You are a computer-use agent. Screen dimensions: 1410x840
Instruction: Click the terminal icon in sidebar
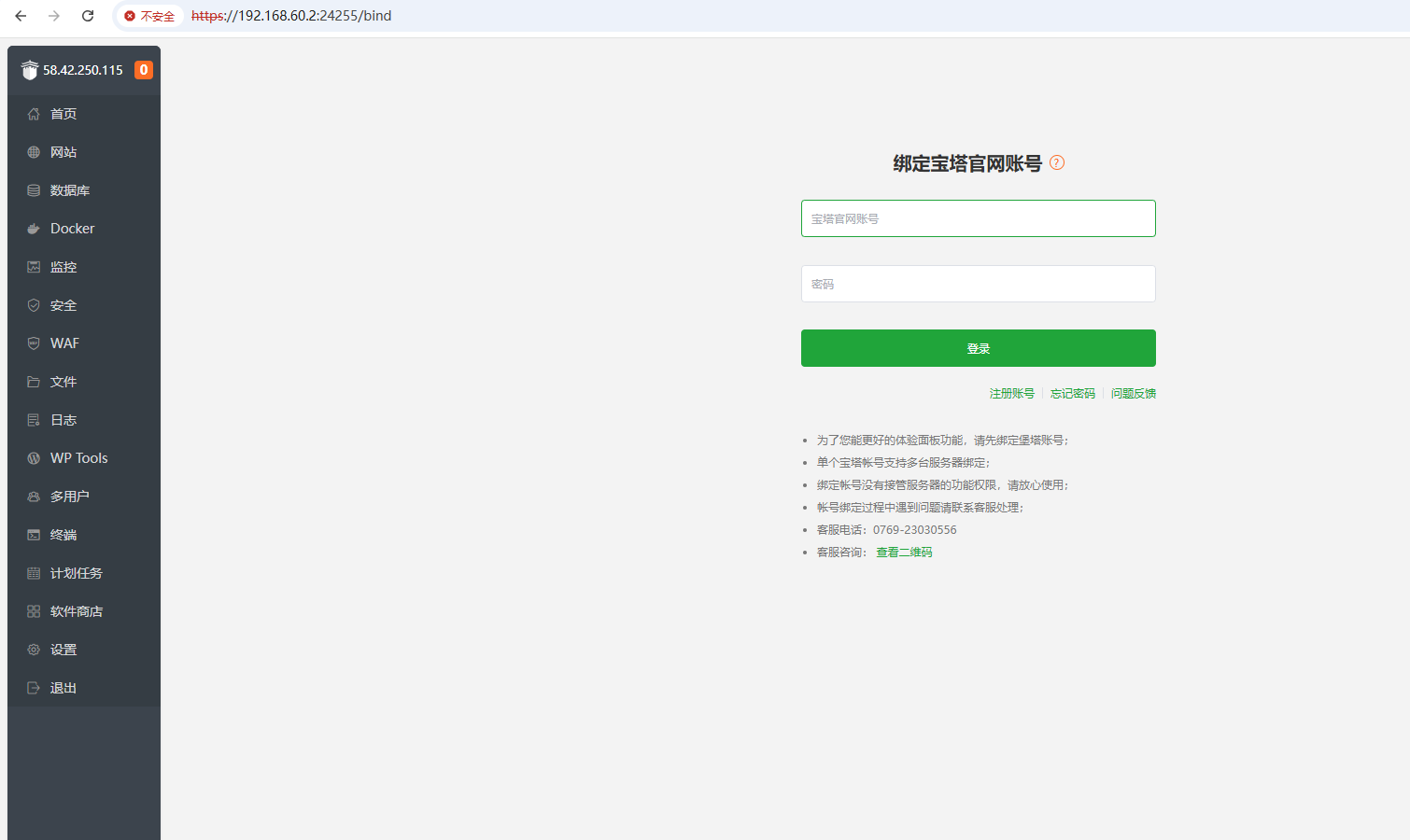coord(34,535)
